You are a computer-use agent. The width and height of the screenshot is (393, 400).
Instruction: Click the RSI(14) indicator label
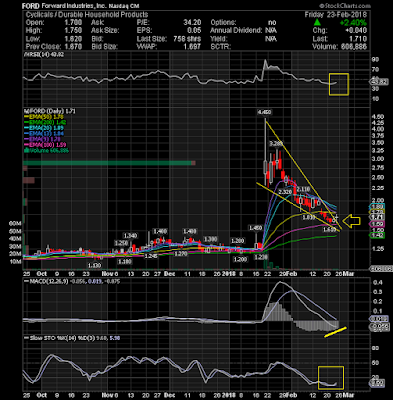pyautogui.click(x=44, y=55)
